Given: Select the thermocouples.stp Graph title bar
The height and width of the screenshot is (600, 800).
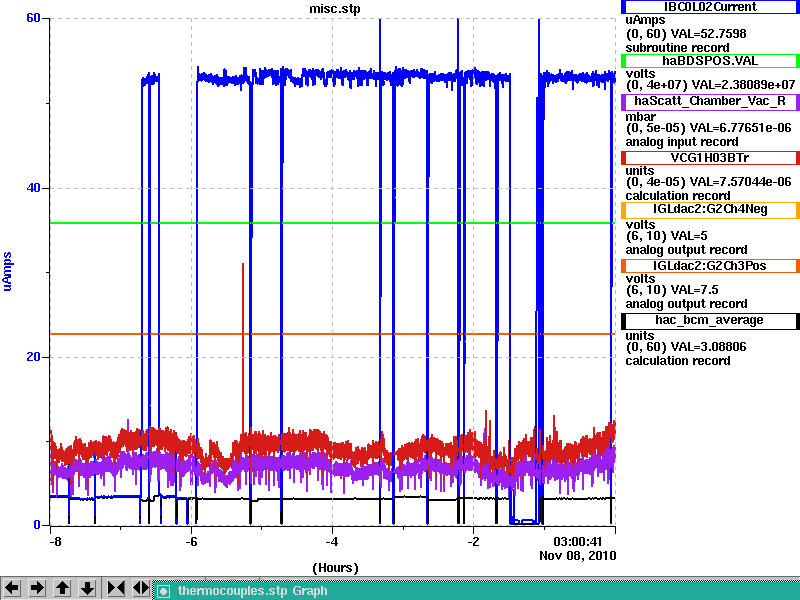Looking at the screenshot, I should coord(477,591).
